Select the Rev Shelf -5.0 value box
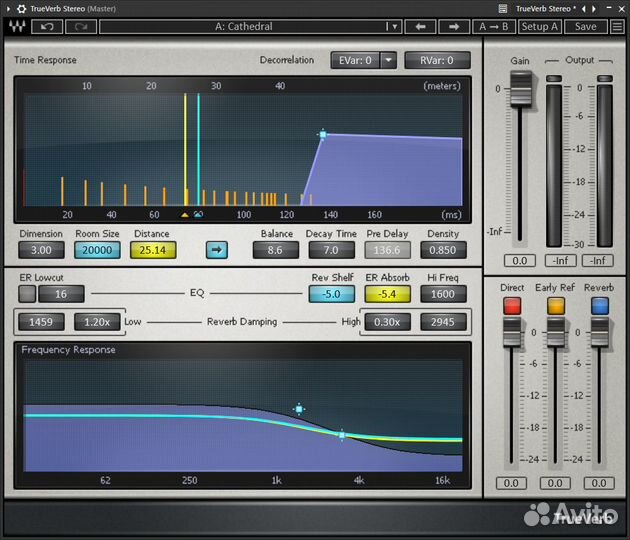The height and width of the screenshot is (540, 630). 331,294
